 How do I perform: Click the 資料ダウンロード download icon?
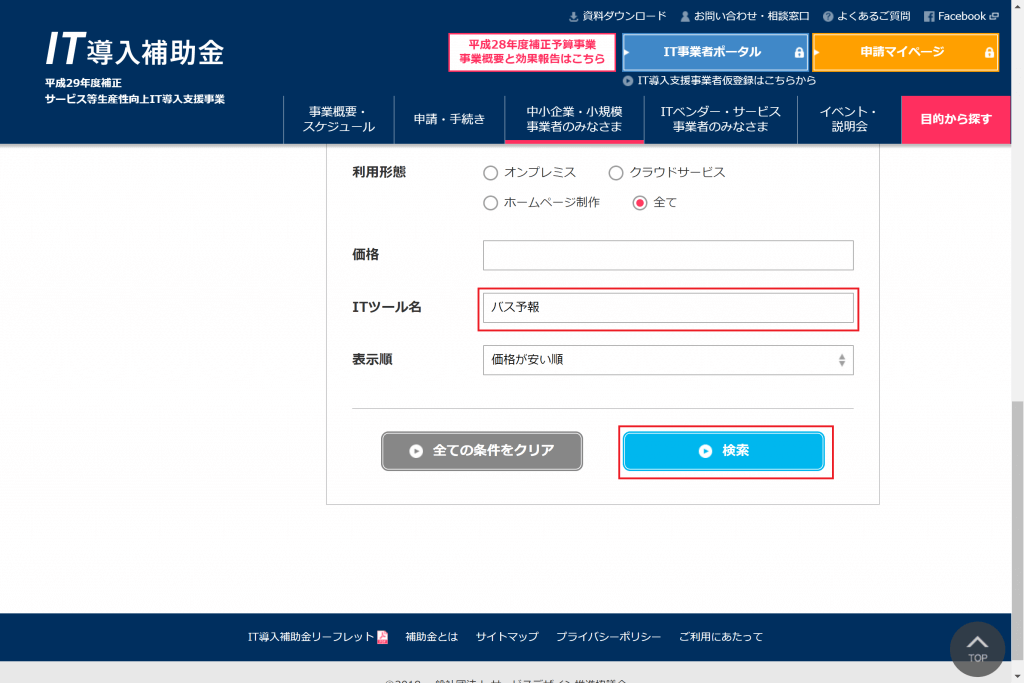573,16
